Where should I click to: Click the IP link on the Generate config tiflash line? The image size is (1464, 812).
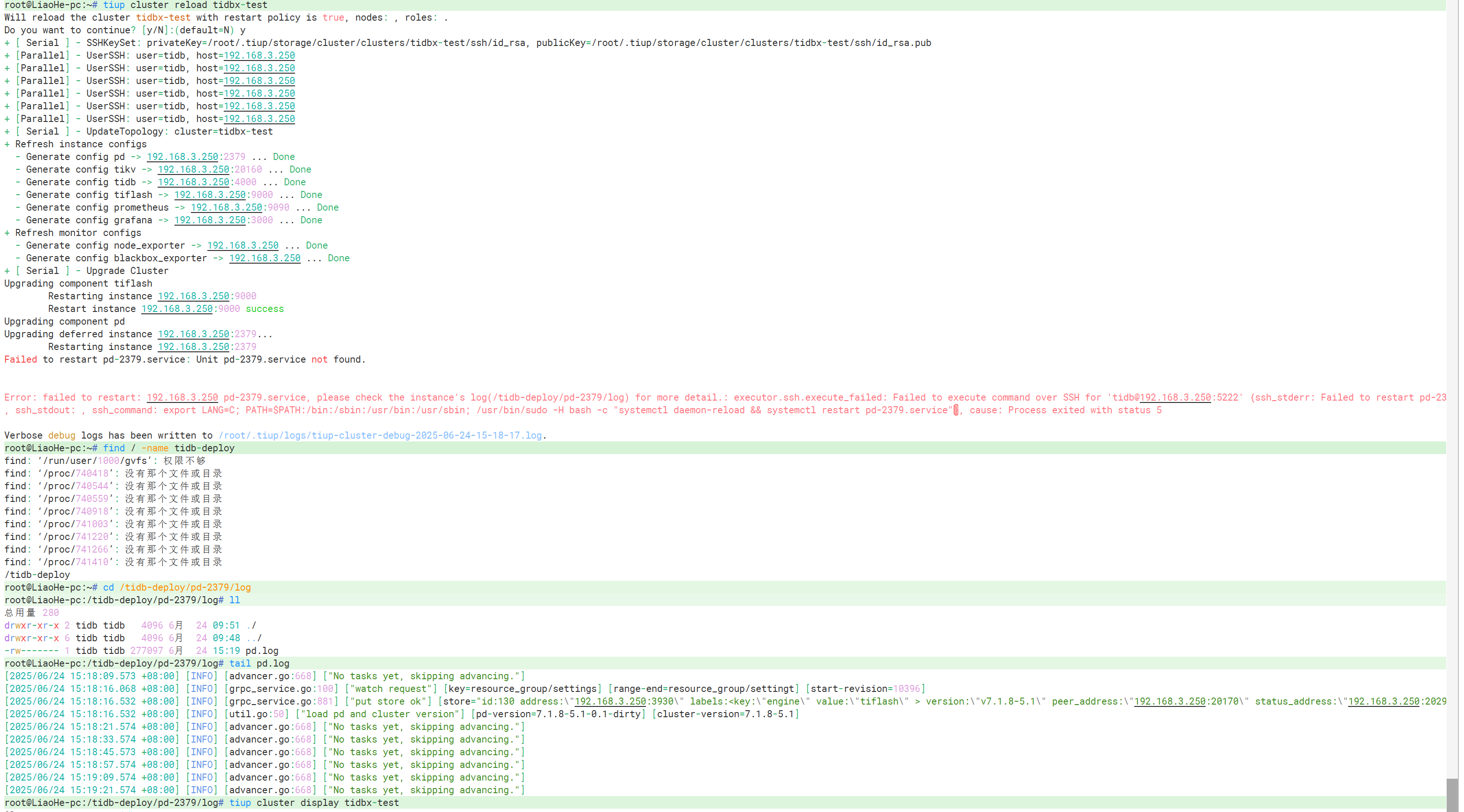point(210,195)
